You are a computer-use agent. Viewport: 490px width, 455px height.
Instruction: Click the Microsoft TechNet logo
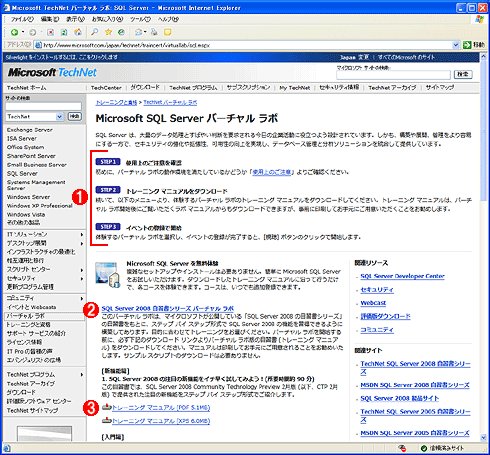click(52, 72)
